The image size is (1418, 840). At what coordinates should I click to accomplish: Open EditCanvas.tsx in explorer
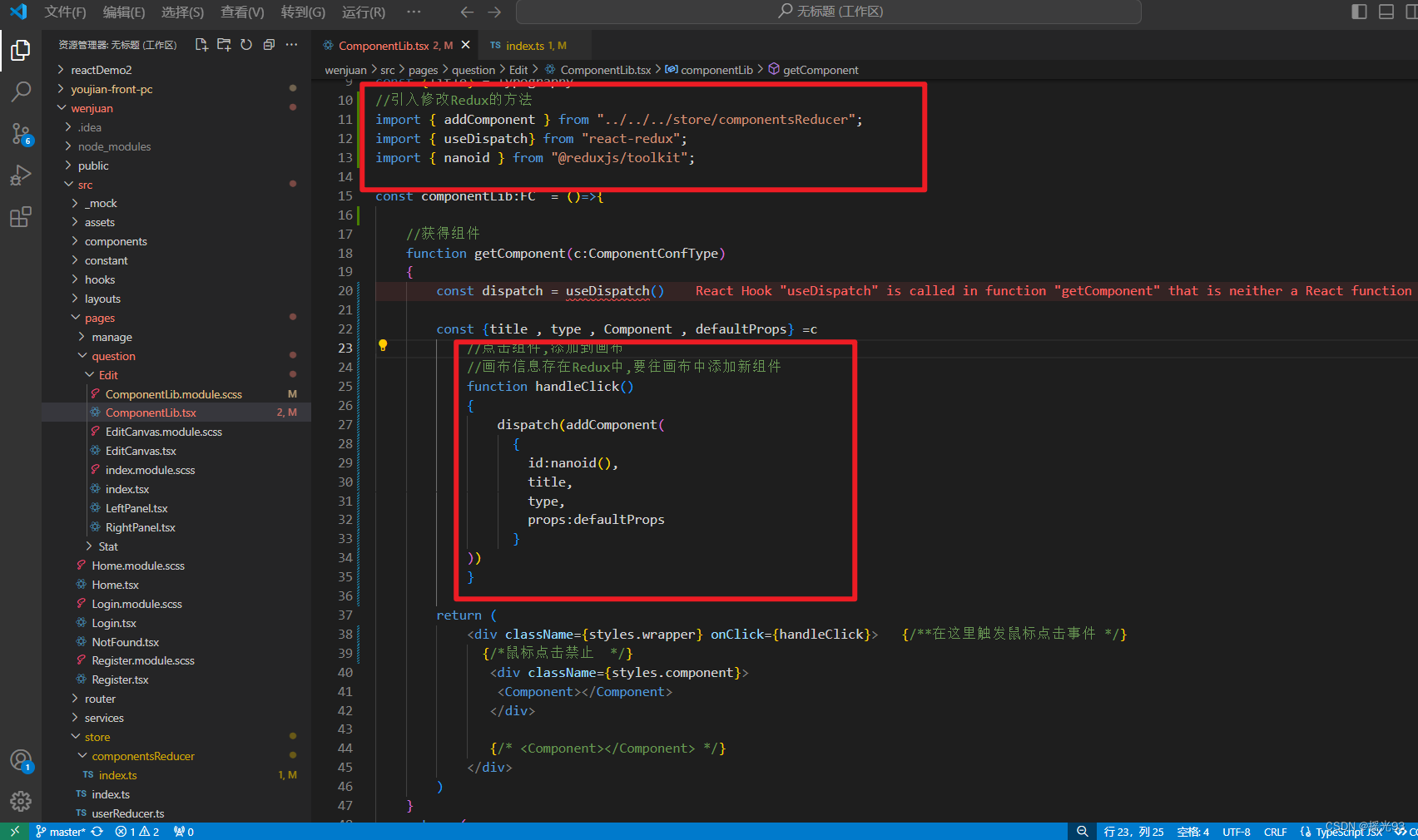[x=141, y=451]
